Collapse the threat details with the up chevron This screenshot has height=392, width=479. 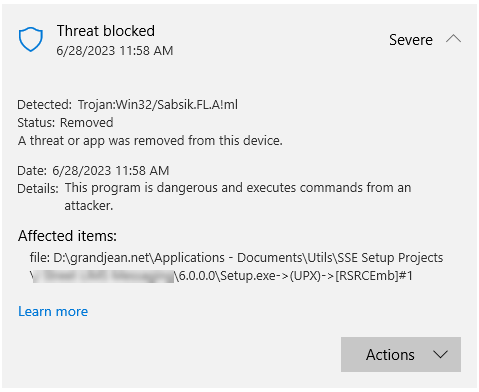453,39
